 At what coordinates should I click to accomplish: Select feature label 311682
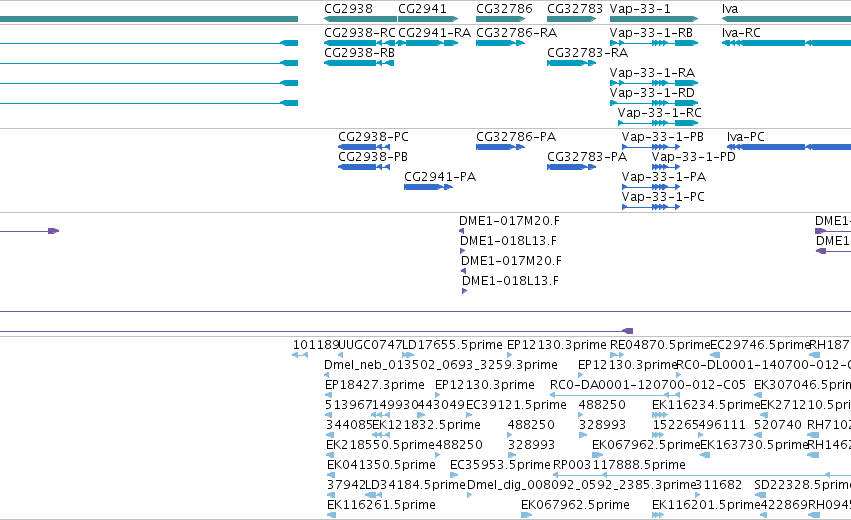pos(719,485)
